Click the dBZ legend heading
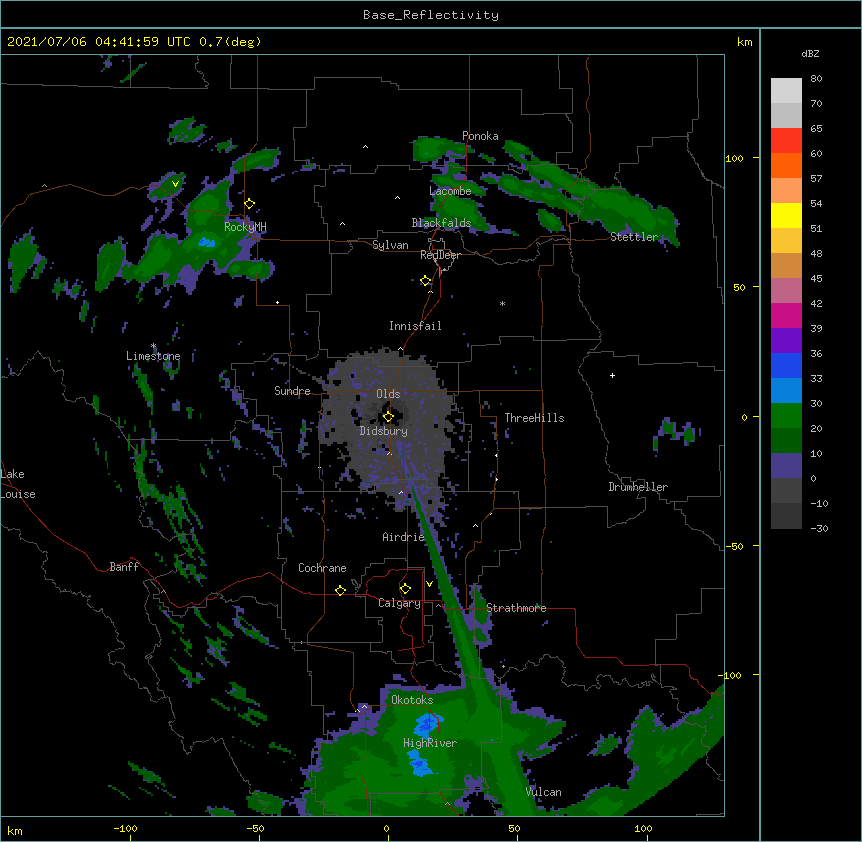The height and width of the screenshot is (842, 862). pos(810,54)
